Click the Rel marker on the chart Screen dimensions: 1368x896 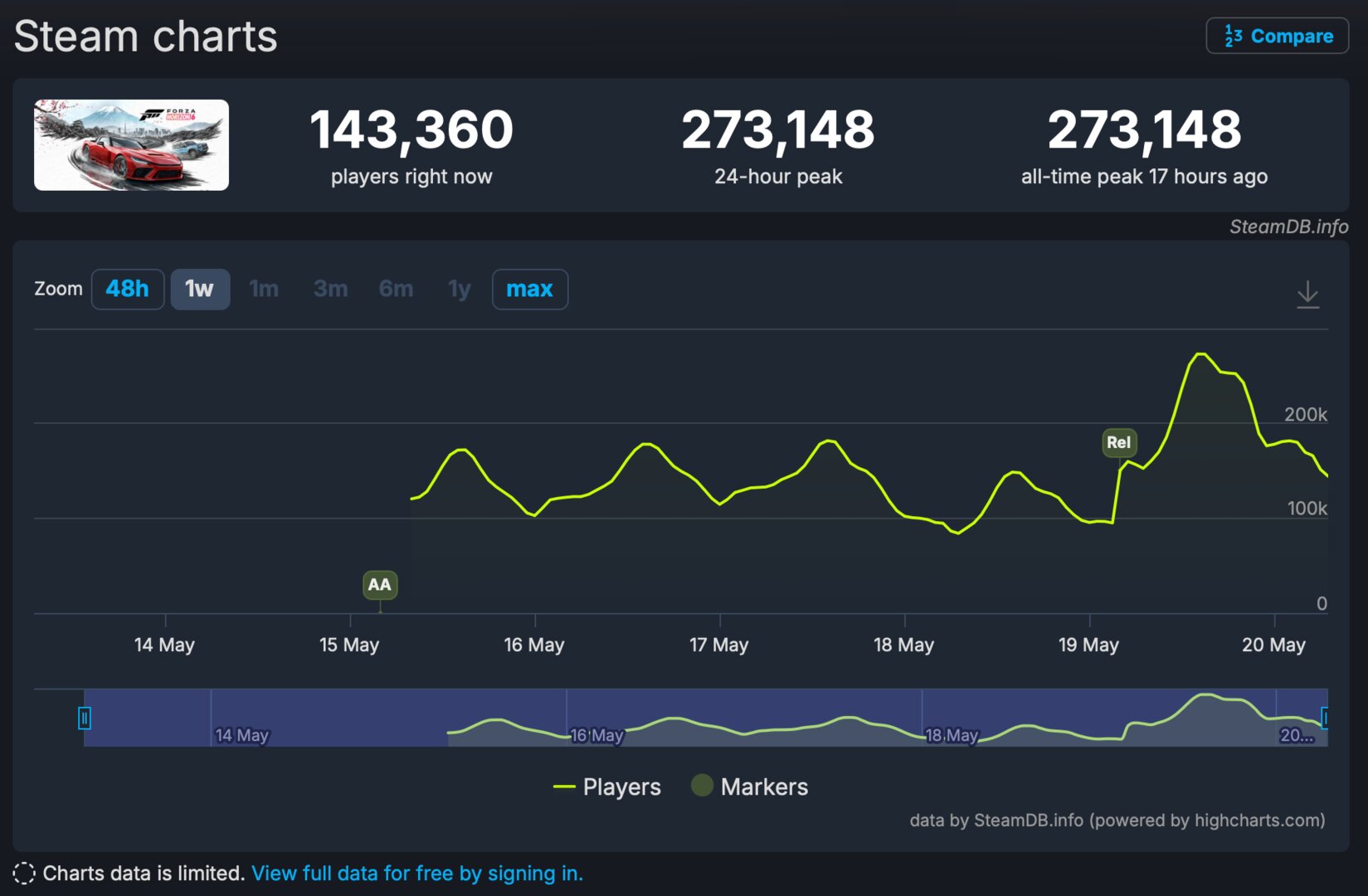1119,442
